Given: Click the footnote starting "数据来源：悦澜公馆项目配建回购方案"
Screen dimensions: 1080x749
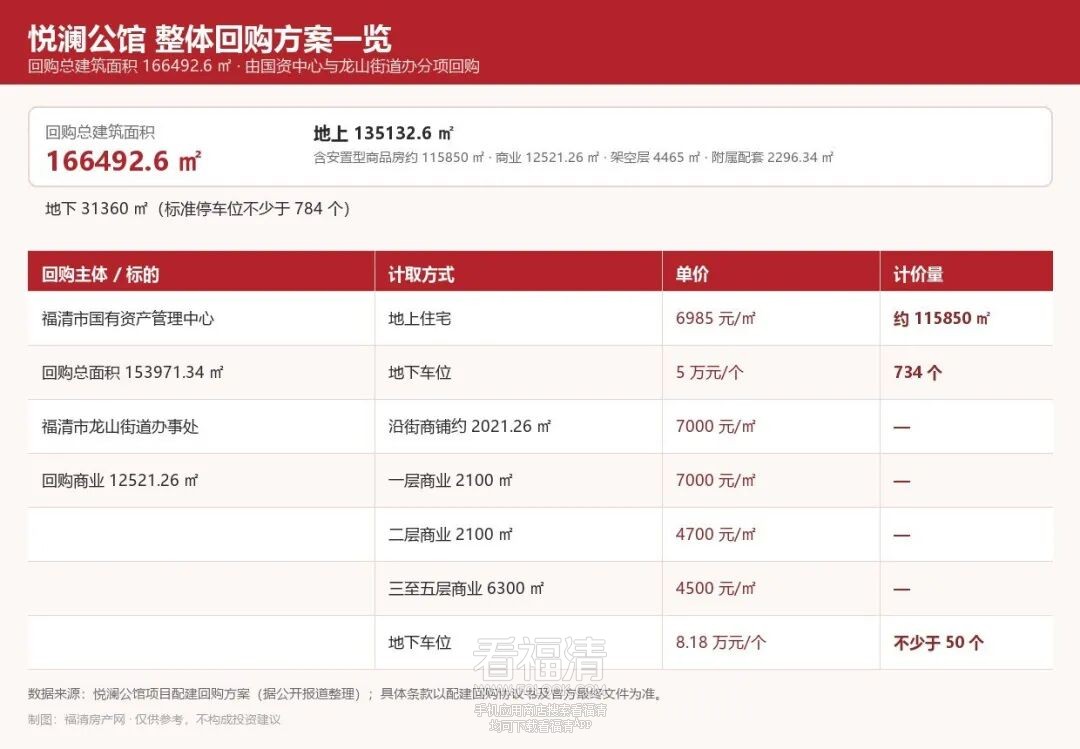Looking at the screenshot, I should [x=345, y=694].
